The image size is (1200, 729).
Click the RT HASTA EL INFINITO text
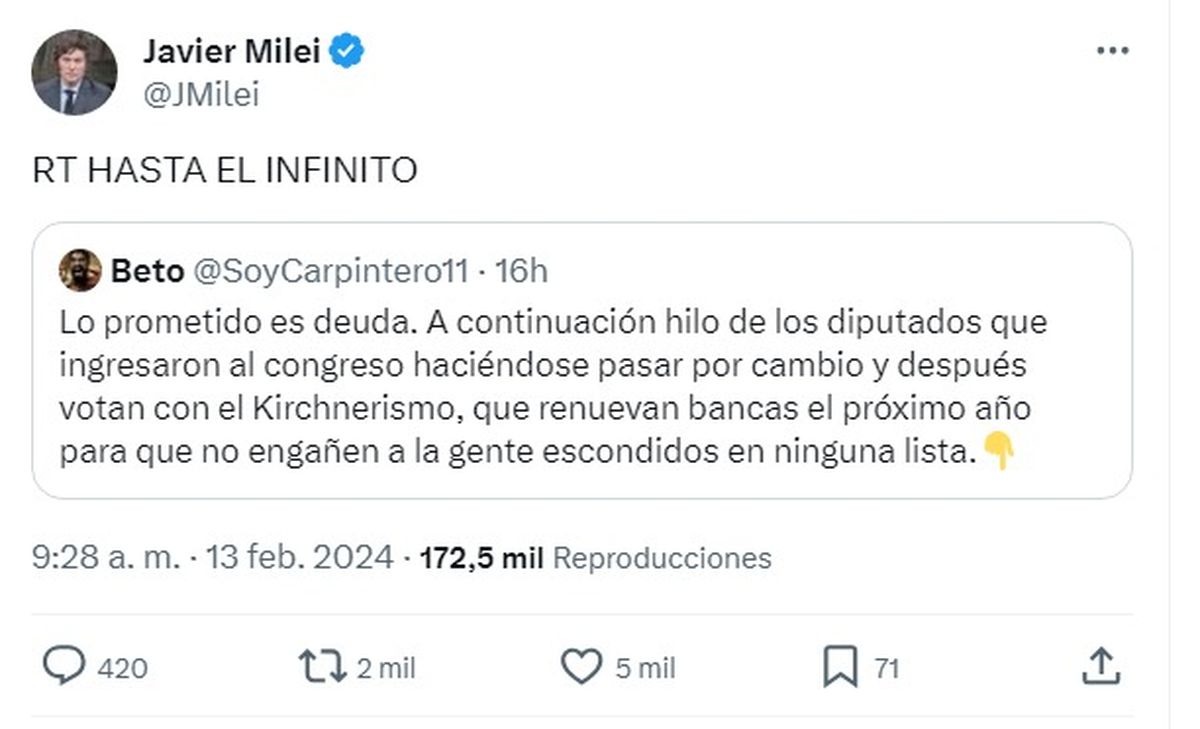click(x=224, y=171)
